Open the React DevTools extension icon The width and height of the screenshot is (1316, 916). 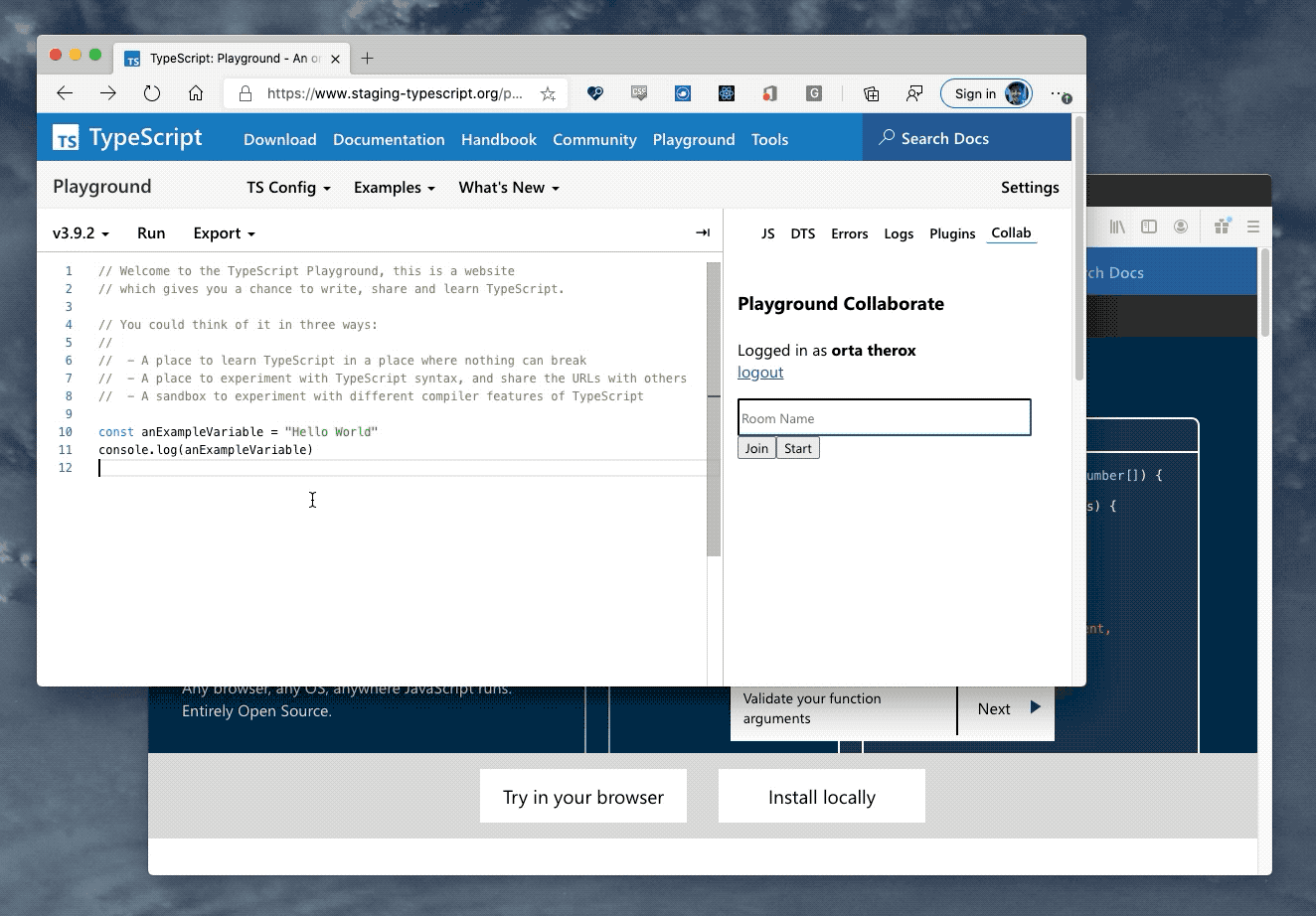[x=727, y=93]
